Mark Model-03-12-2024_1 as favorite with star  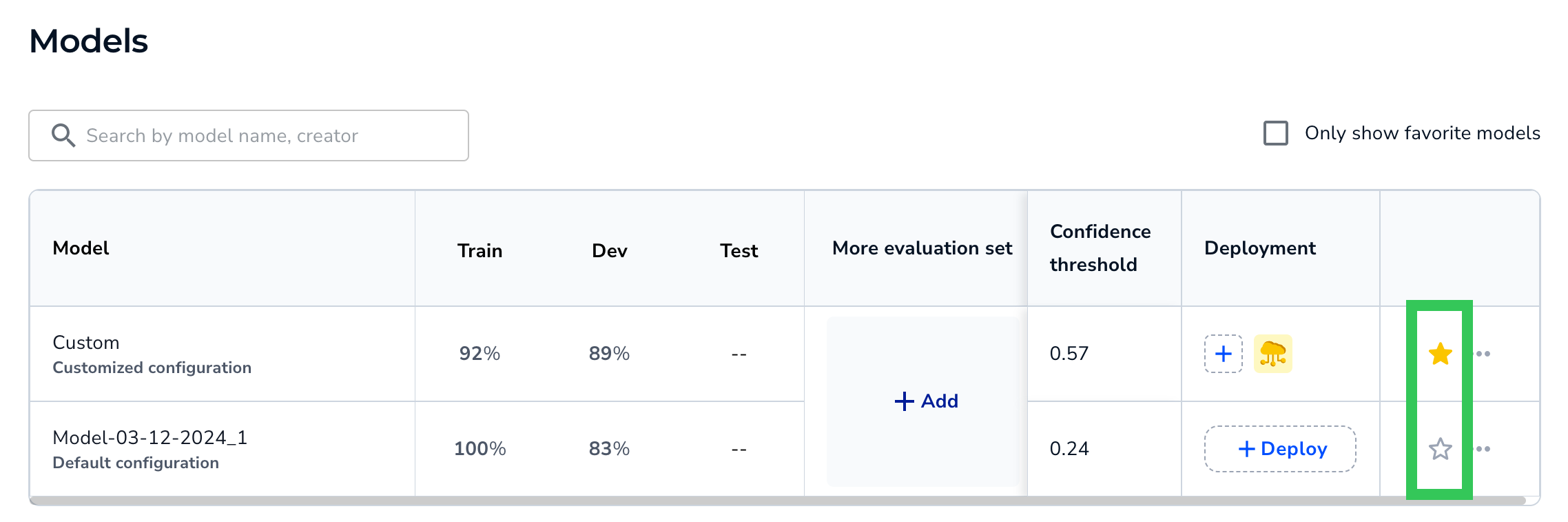click(1440, 449)
